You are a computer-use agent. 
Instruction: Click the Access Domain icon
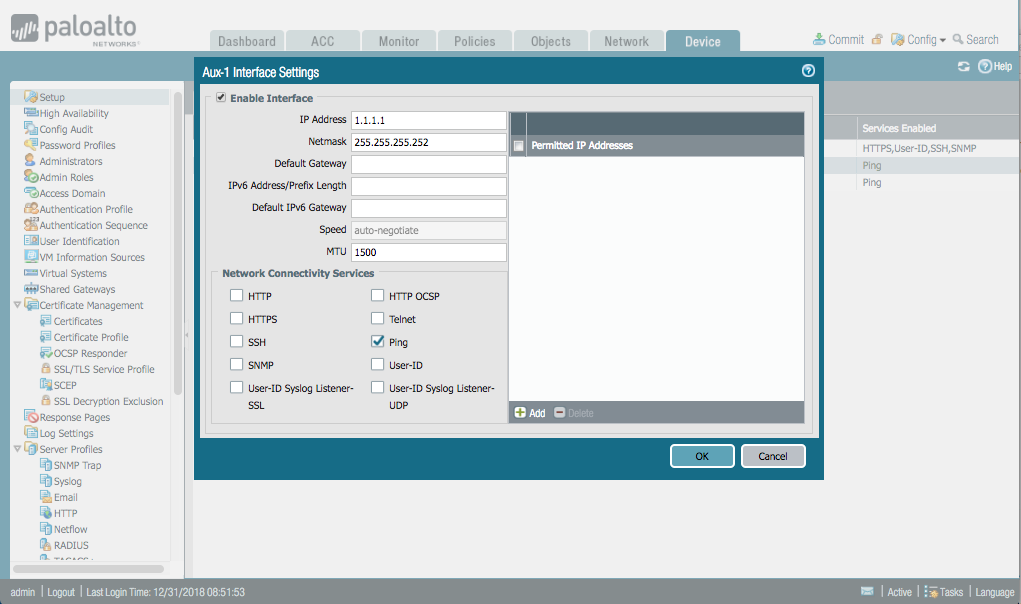coord(31,192)
